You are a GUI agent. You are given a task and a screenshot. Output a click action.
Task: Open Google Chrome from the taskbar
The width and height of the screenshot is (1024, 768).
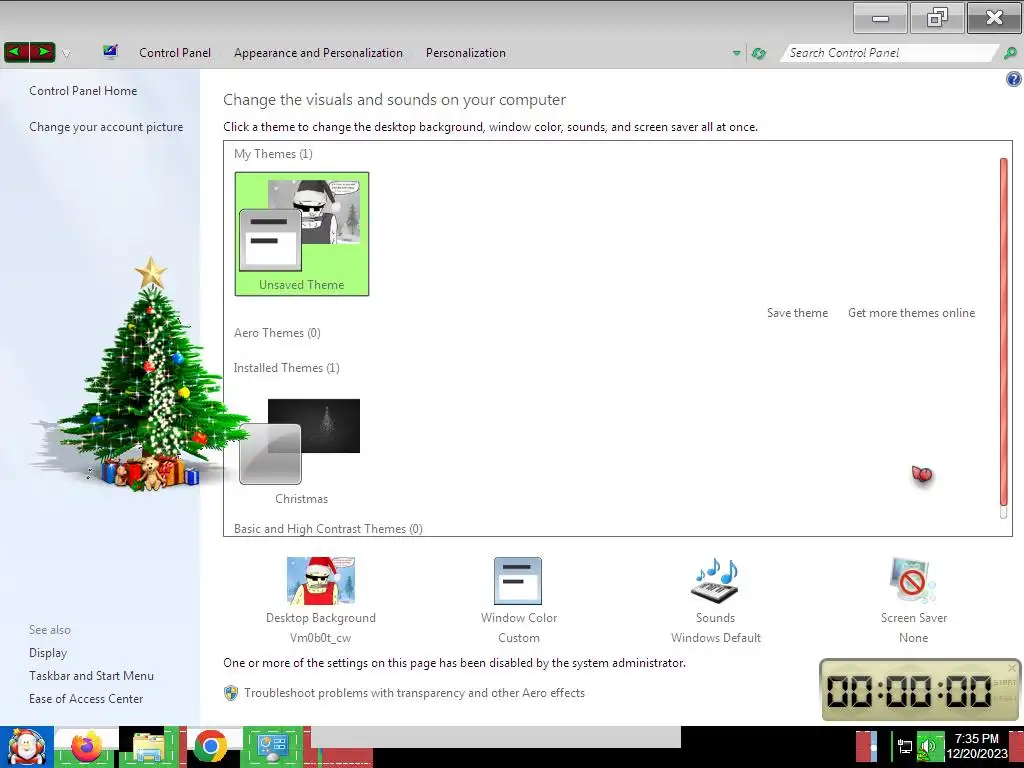[x=210, y=746]
